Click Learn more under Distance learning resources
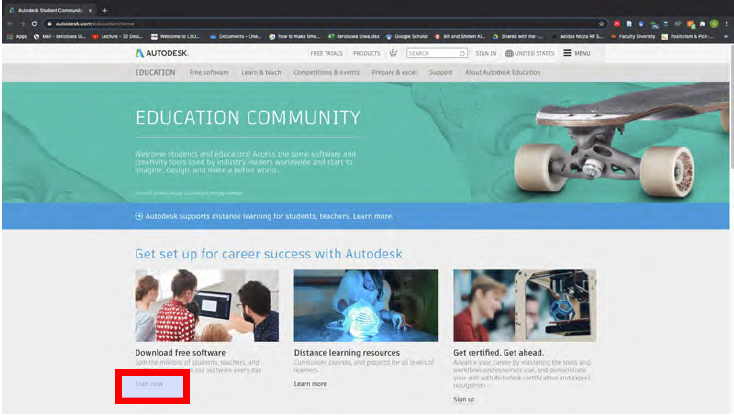734x415 pixels. 310,383
